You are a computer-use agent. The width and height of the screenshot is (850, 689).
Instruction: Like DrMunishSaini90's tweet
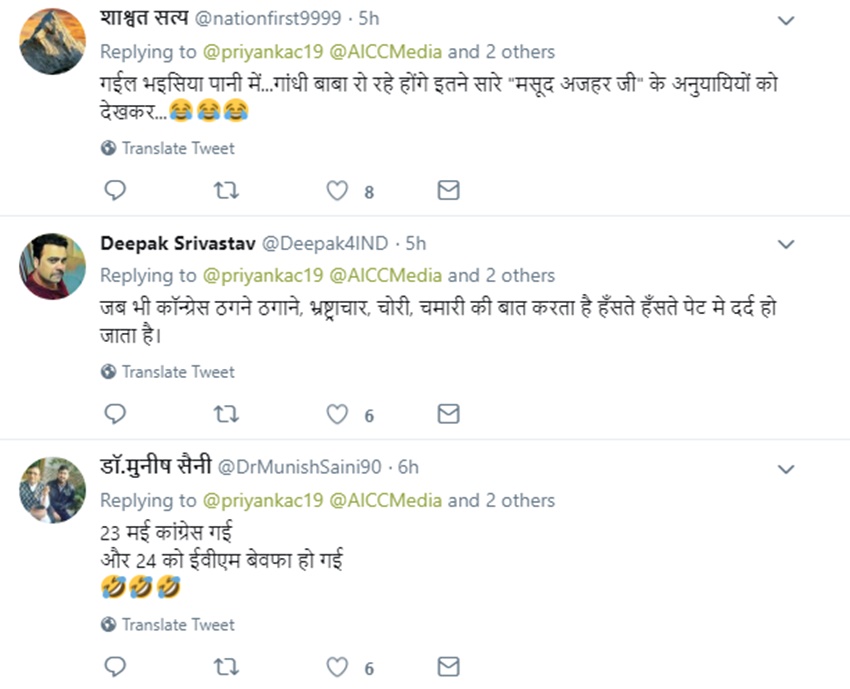point(339,667)
